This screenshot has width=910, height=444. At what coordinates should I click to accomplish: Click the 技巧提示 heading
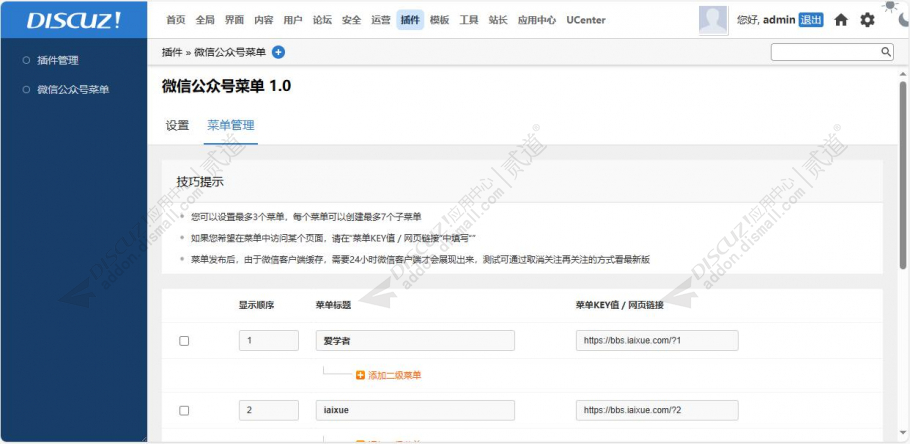click(x=200, y=182)
